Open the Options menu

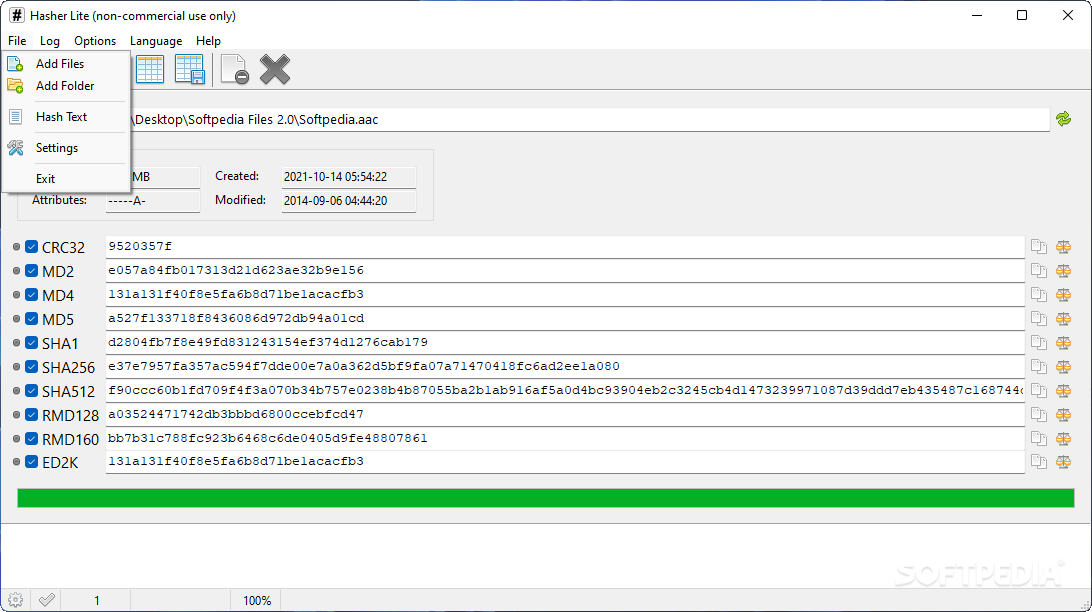coord(95,41)
